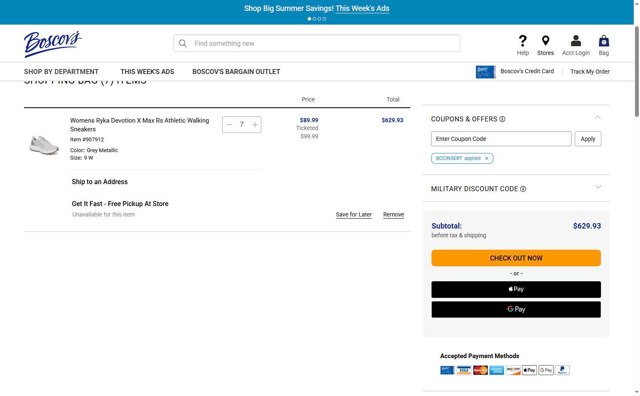Click the Mastercard payment method icon
The image size is (640, 396).
coord(480,370)
